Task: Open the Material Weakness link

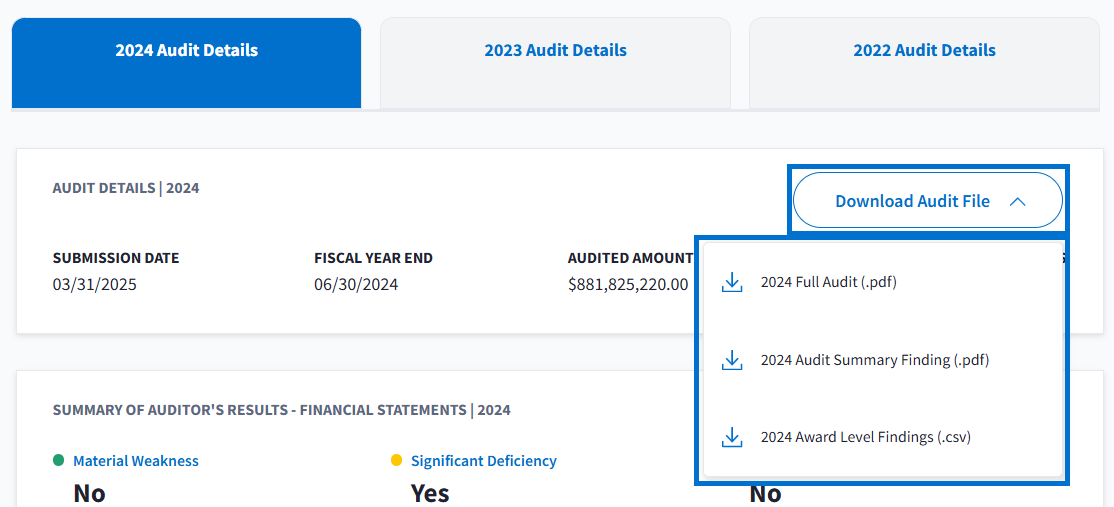Action: point(136,461)
